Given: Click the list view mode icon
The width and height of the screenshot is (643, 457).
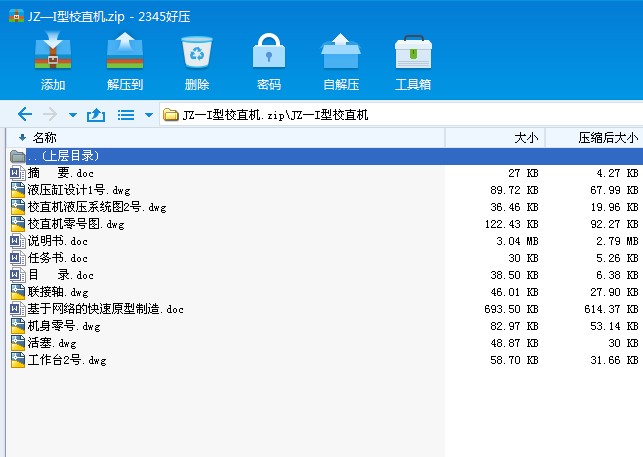Looking at the screenshot, I should click(x=126, y=115).
